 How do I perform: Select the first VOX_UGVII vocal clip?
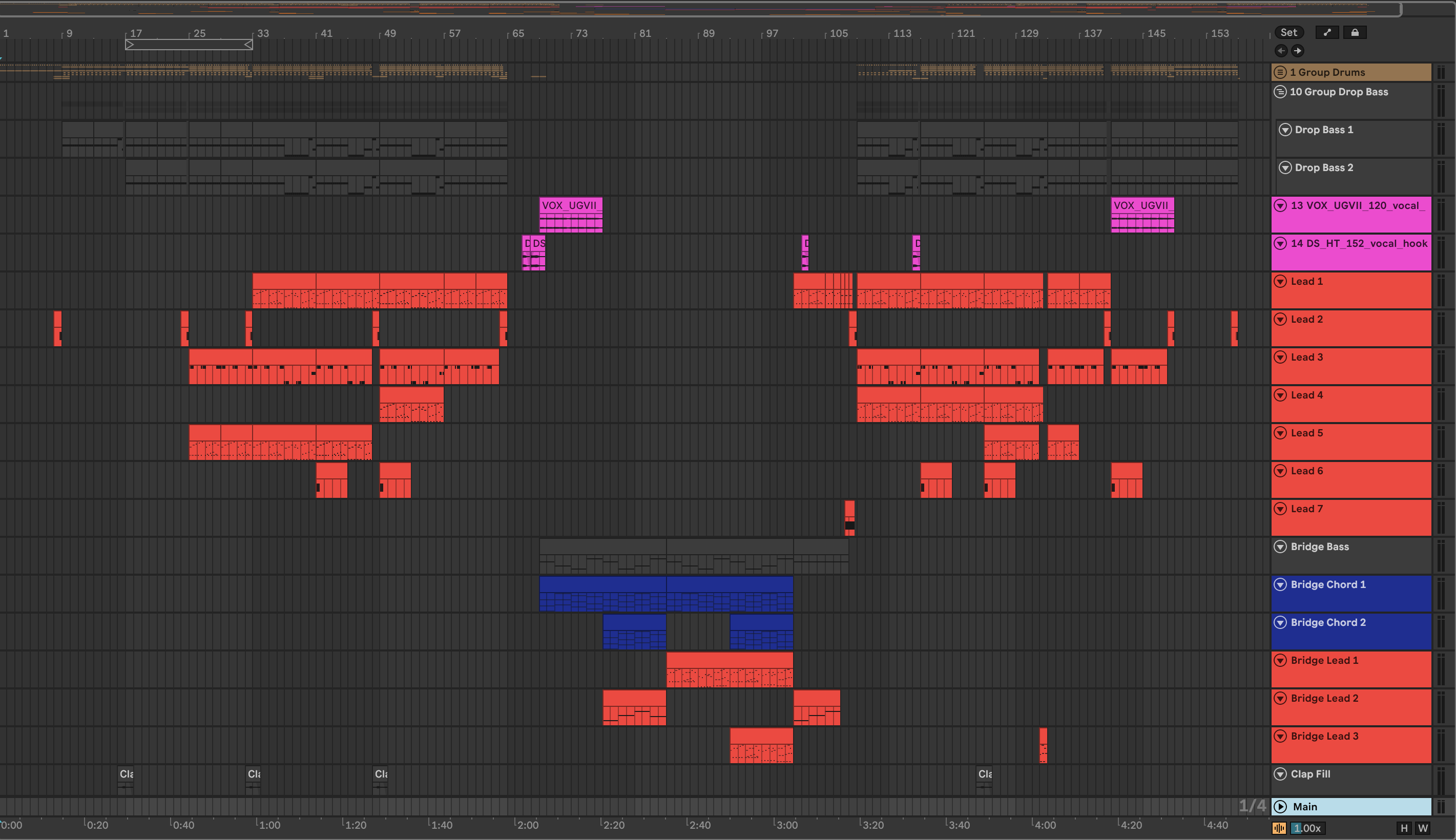tap(570, 205)
